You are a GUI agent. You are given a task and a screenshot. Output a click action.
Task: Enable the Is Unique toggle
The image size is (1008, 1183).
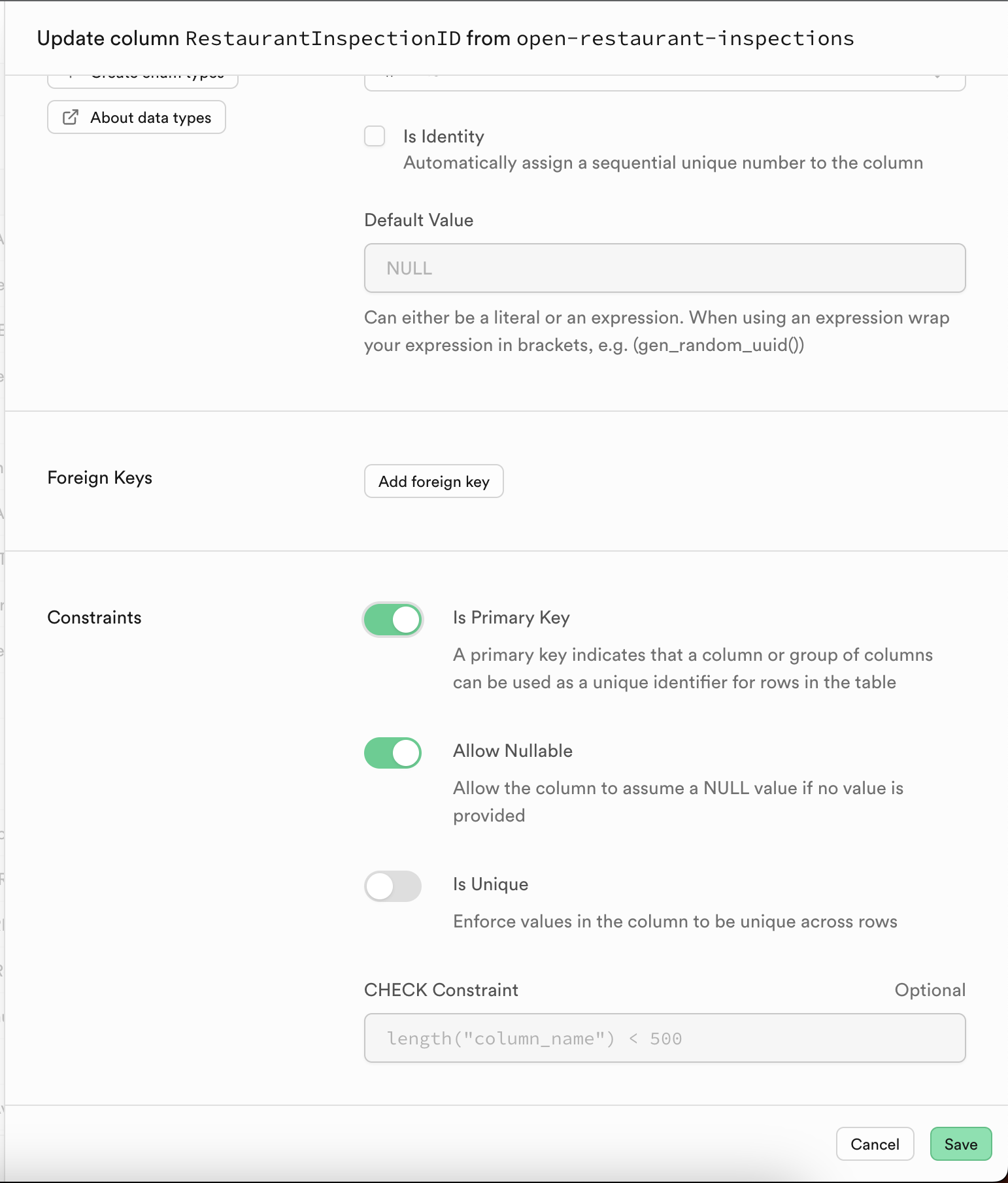(x=393, y=886)
